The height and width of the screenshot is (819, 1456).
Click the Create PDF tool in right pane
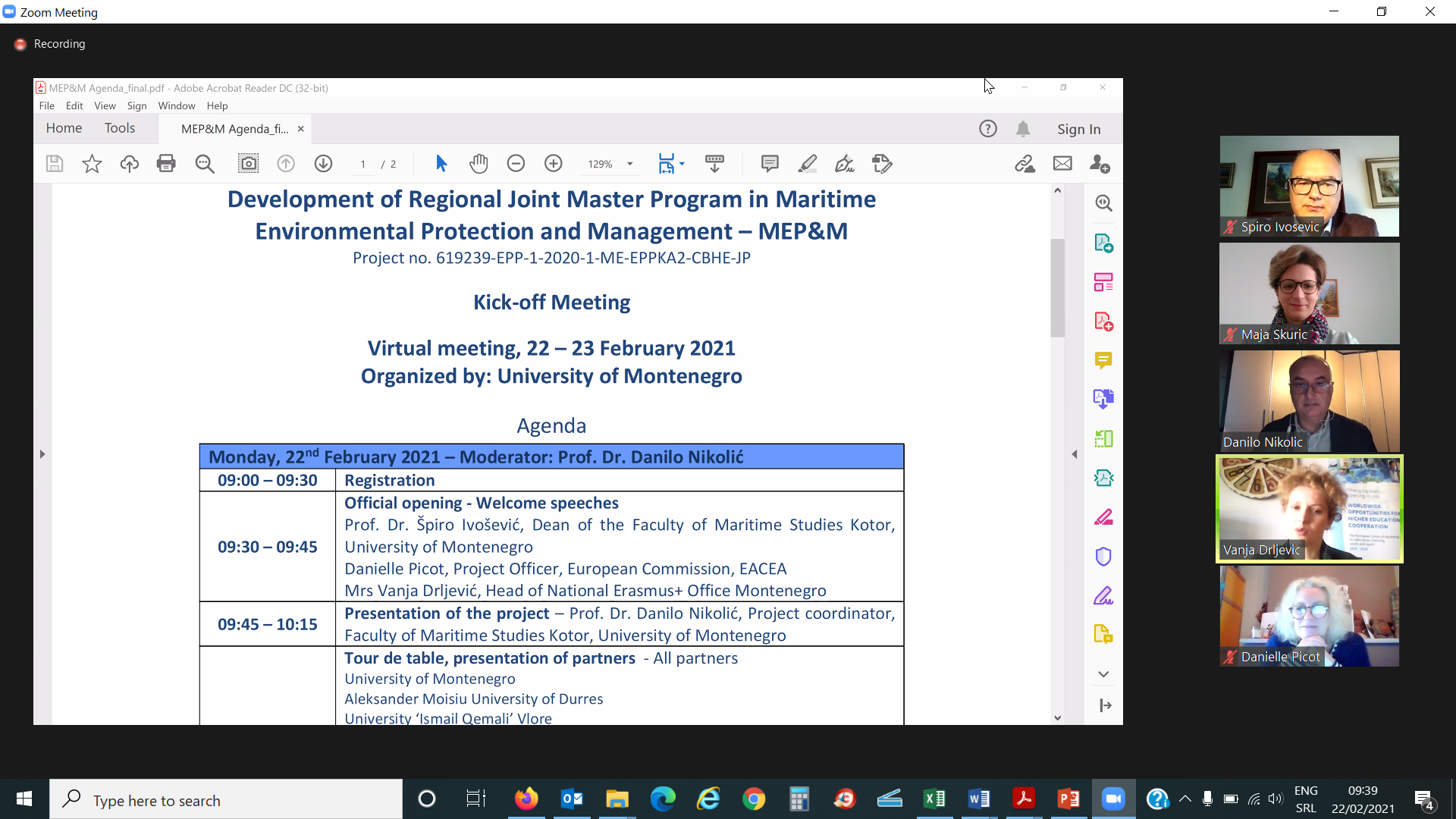(x=1103, y=321)
